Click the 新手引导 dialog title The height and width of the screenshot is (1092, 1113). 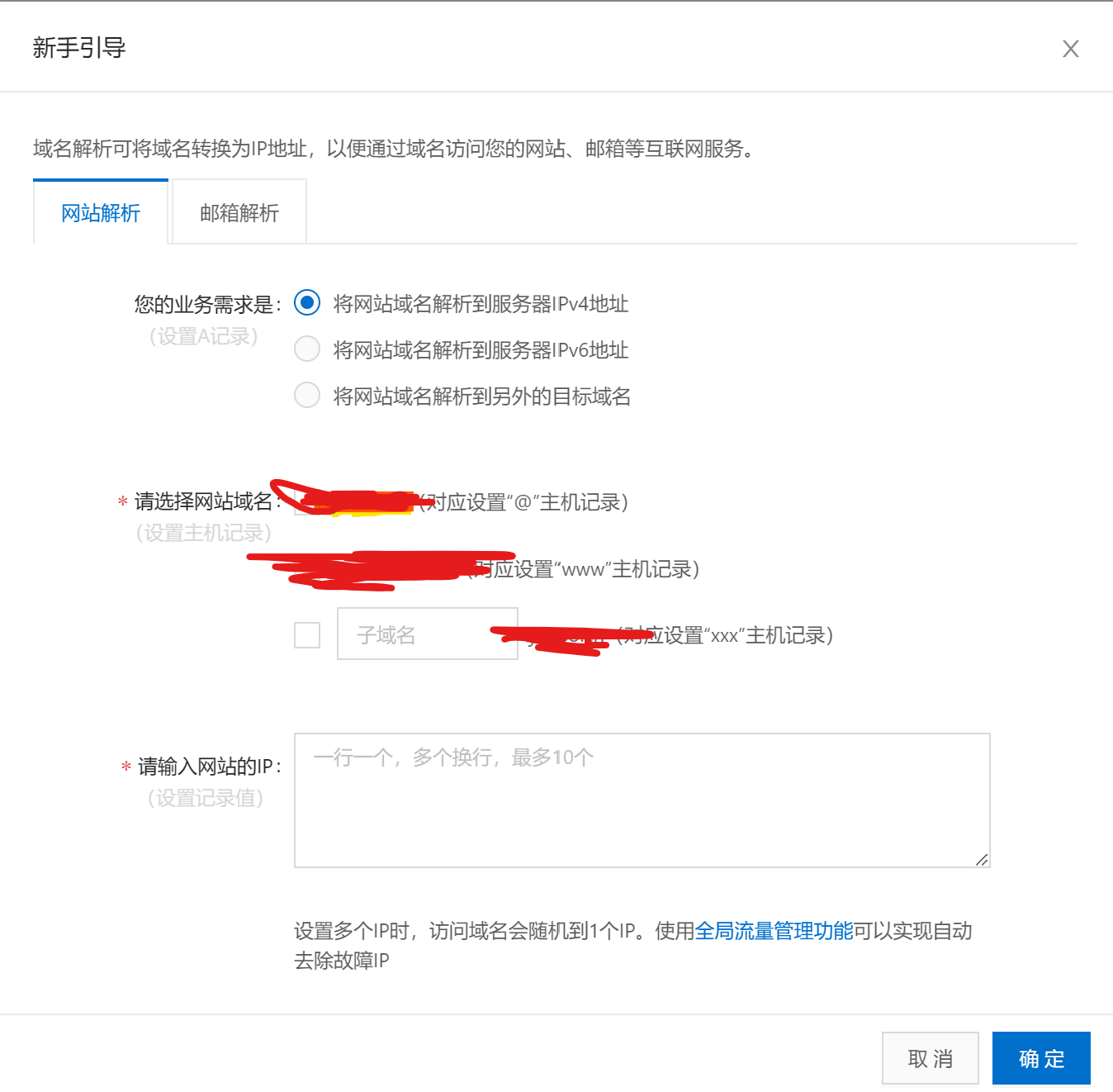(80, 48)
